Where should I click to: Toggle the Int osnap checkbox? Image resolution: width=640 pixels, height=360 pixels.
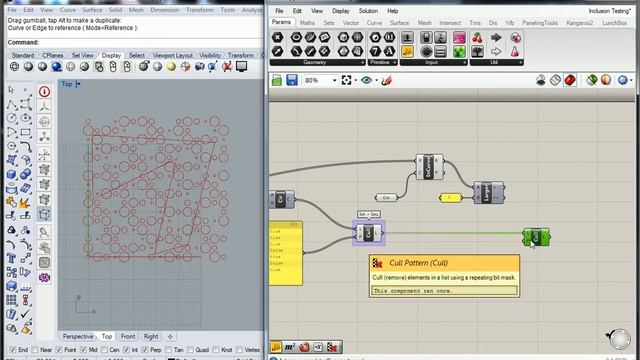coord(126,350)
